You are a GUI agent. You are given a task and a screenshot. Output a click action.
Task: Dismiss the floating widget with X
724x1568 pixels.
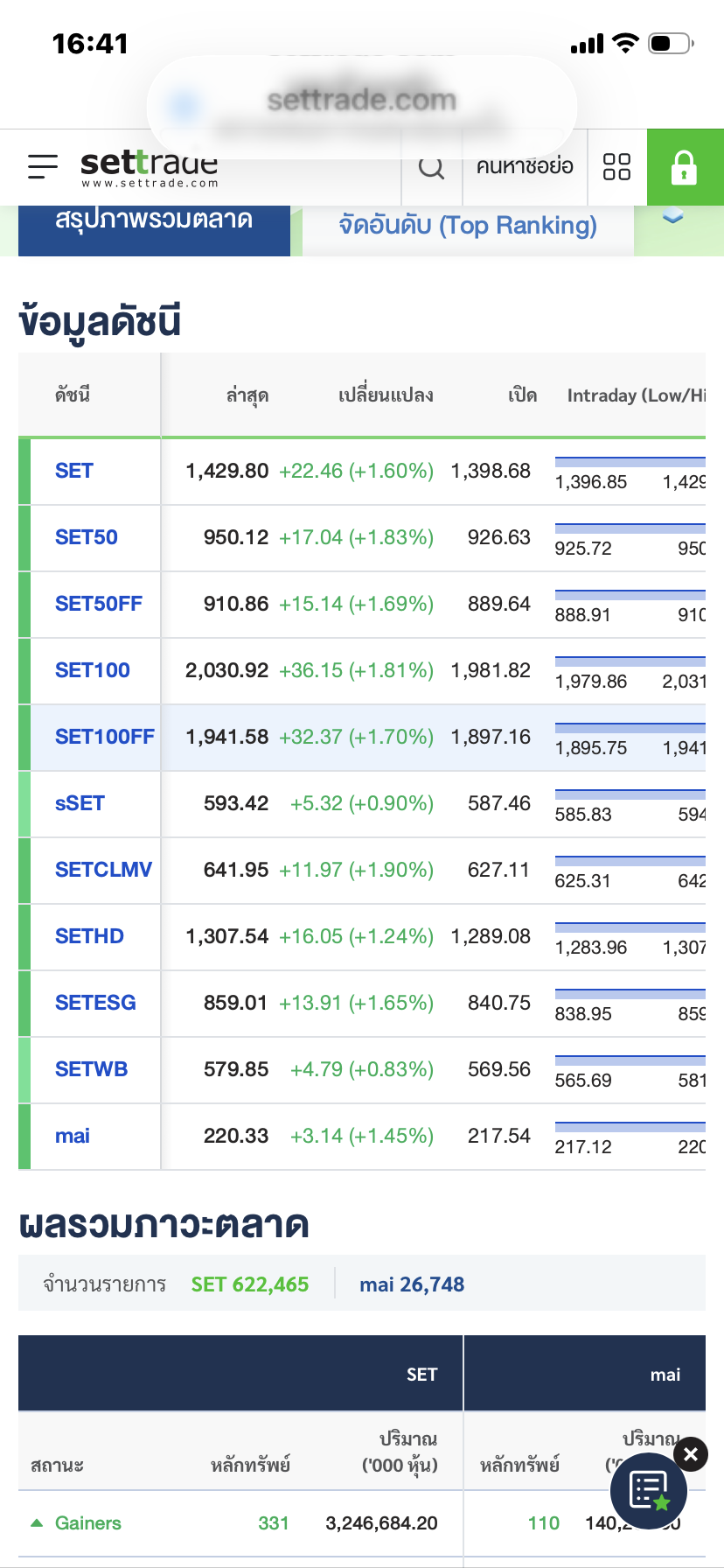point(691,1454)
